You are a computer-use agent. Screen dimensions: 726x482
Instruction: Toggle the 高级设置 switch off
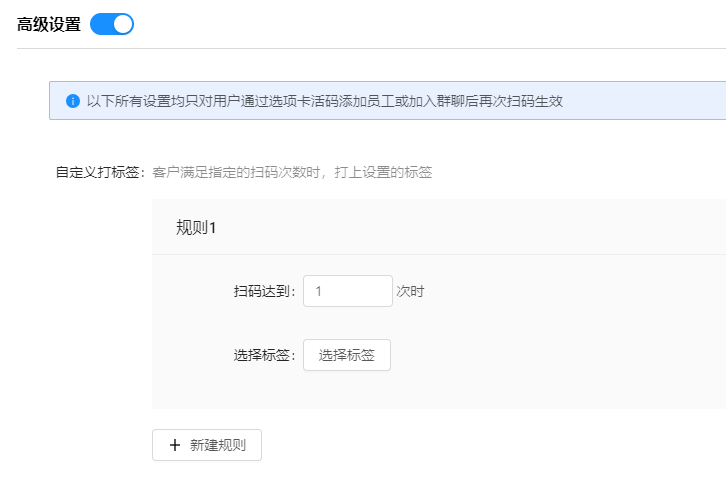point(112,24)
